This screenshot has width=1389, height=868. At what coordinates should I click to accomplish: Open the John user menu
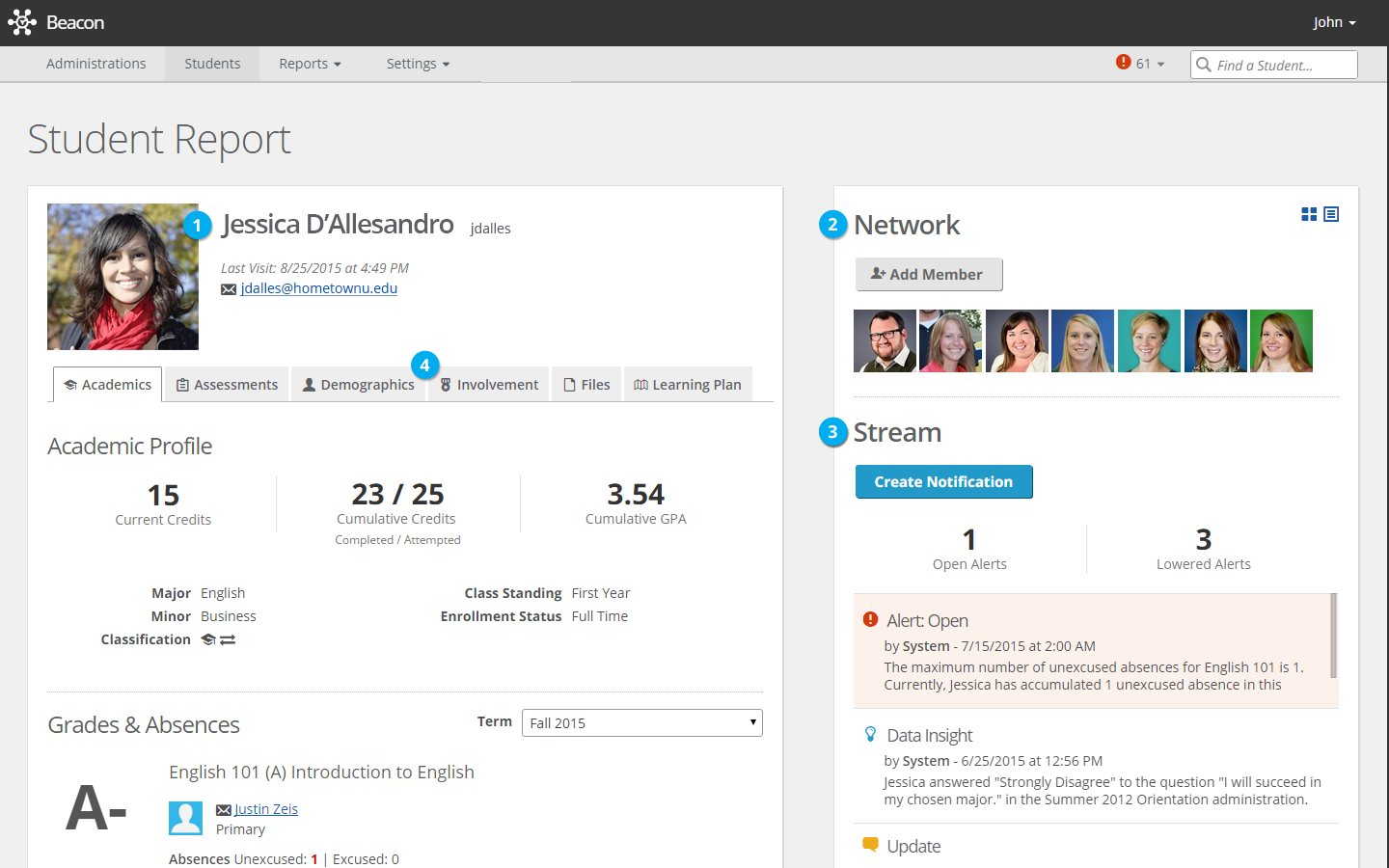click(1334, 22)
